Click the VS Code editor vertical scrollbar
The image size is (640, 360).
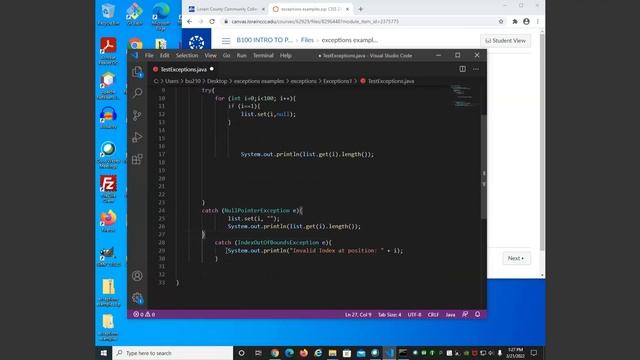484,167
